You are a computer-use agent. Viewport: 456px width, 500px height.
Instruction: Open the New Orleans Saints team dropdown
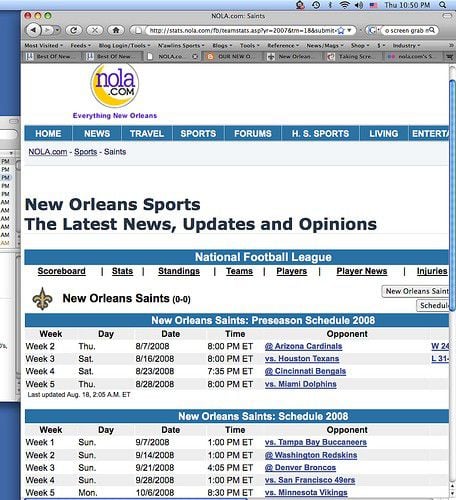click(x=415, y=291)
